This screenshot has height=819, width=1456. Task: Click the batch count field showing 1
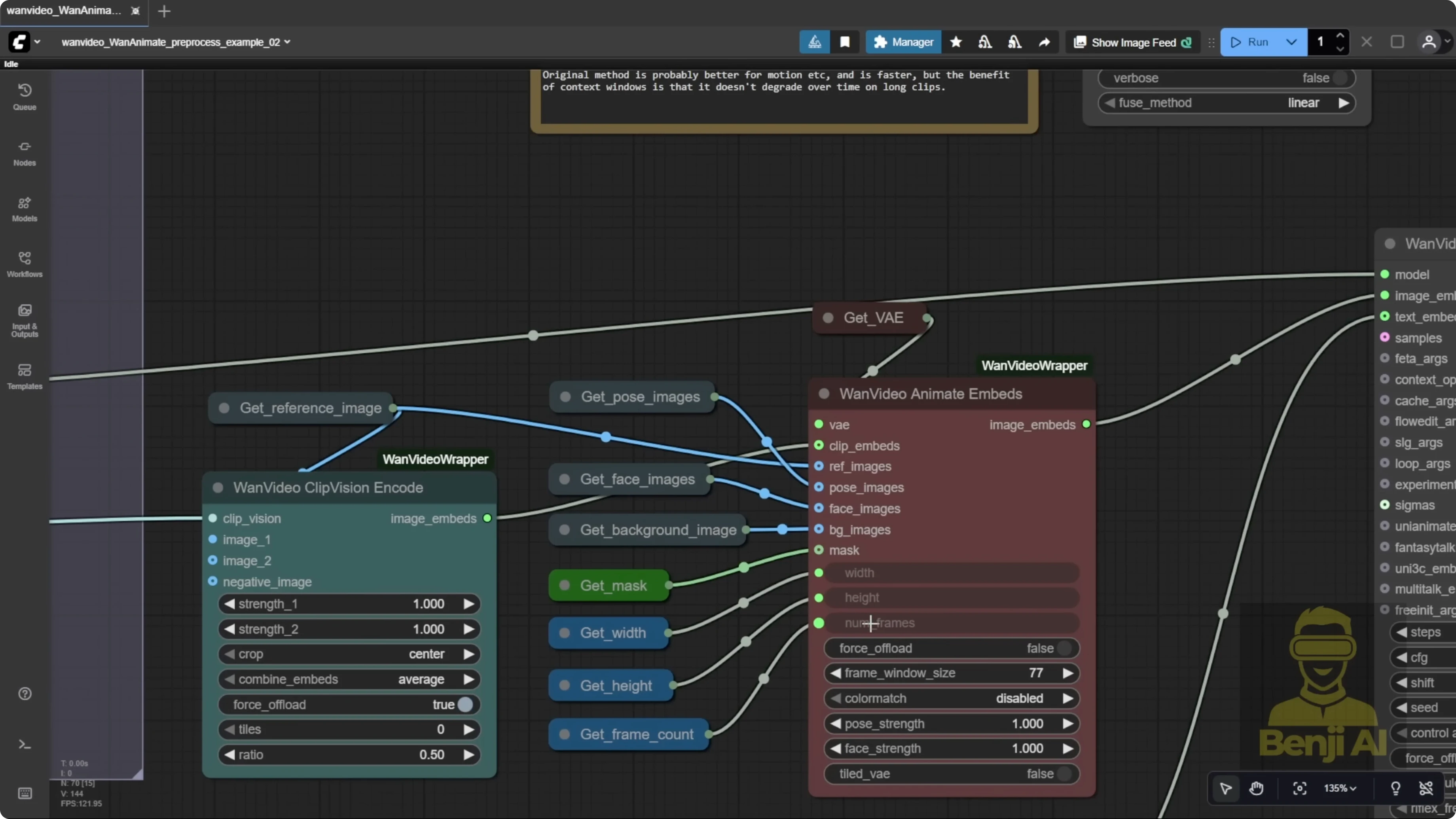(1321, 42)
